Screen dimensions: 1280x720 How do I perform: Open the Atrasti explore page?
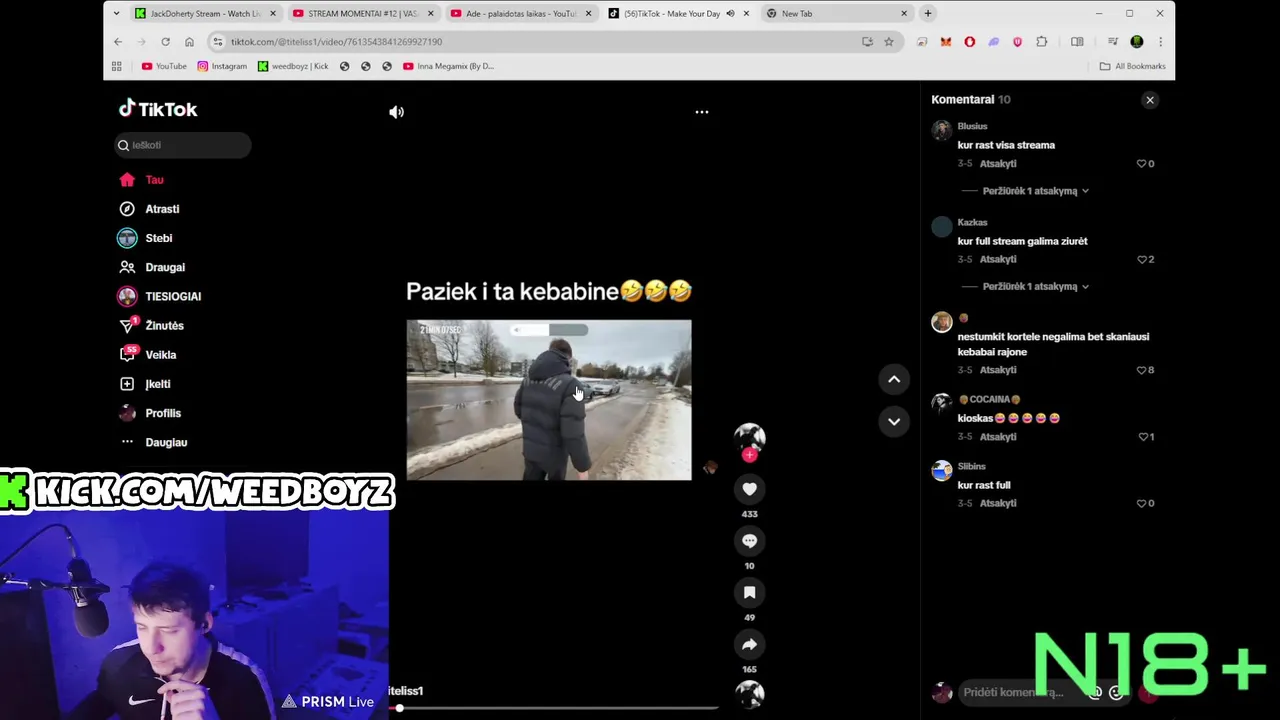point(162,209)
